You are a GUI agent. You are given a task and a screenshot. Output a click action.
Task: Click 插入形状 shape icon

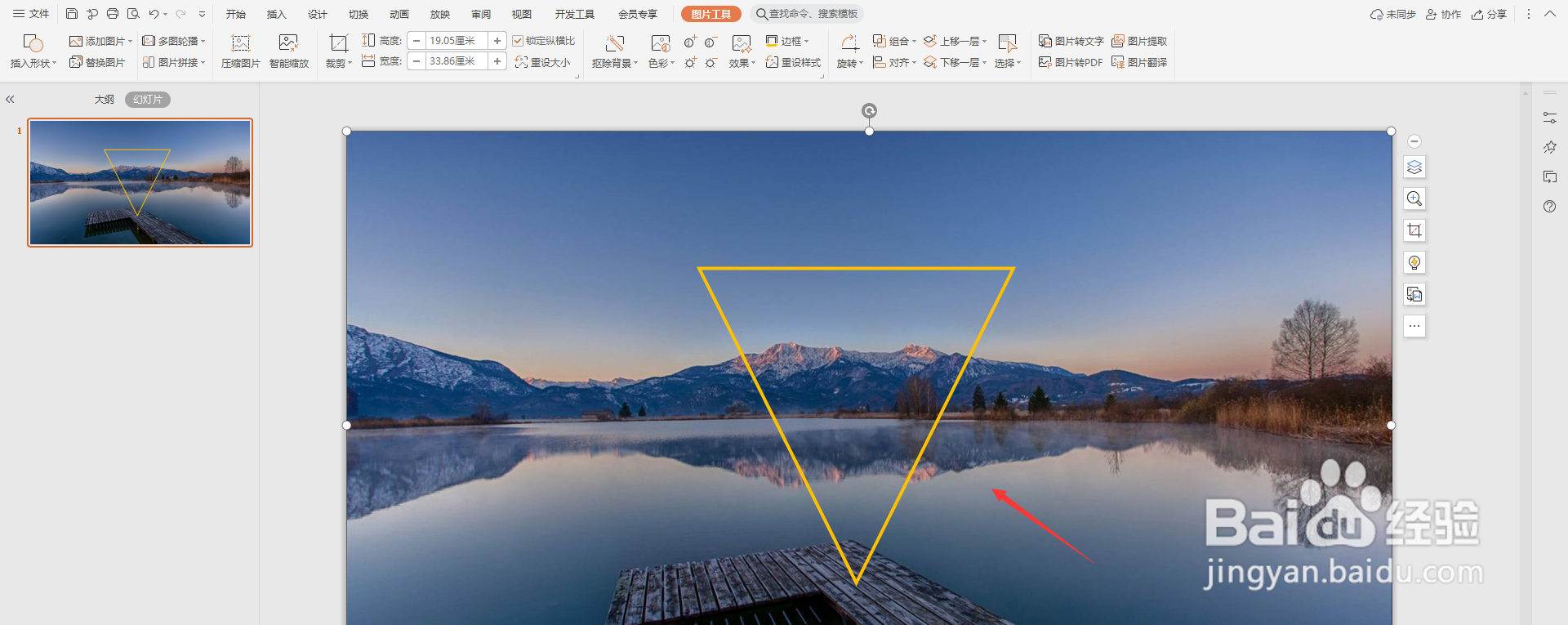(33, 42)
